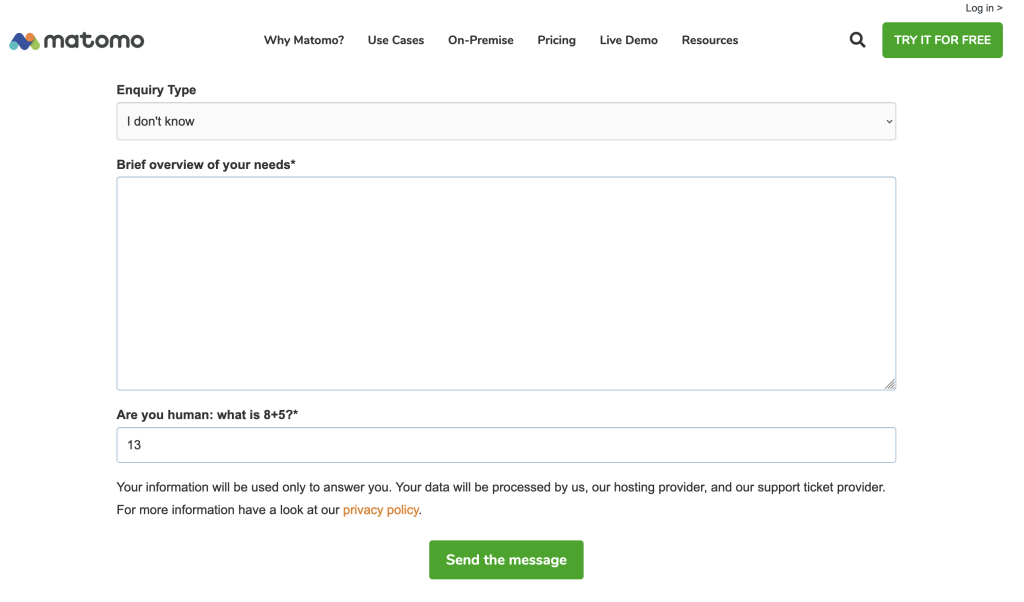Go to the On-Premise menu item
The image size is (1024, 602).
pos(481,41)
